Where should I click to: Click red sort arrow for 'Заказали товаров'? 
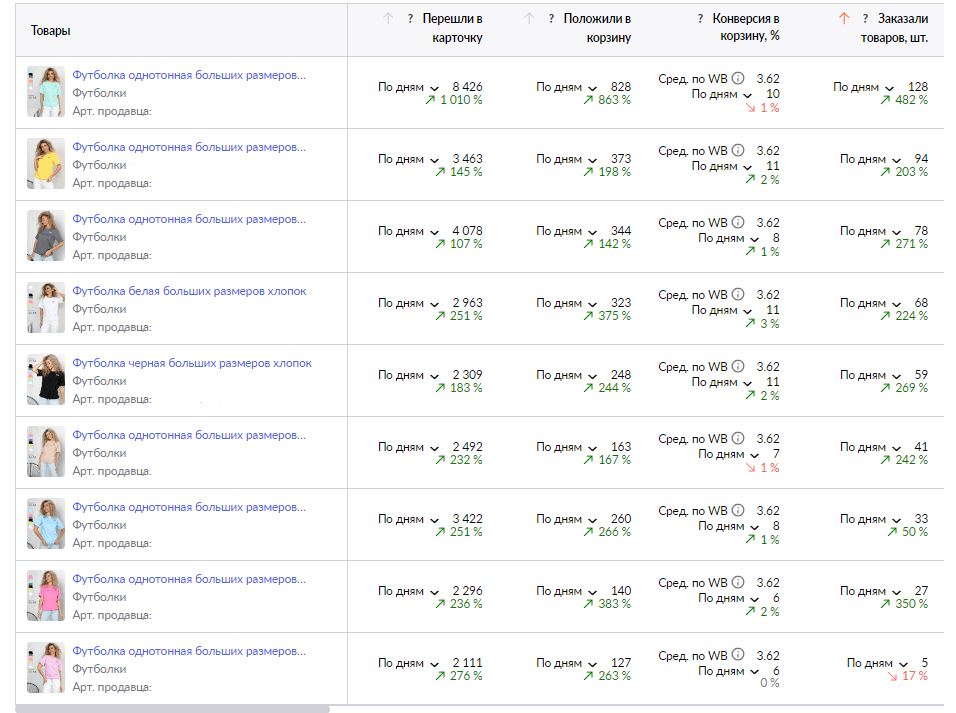844,19
